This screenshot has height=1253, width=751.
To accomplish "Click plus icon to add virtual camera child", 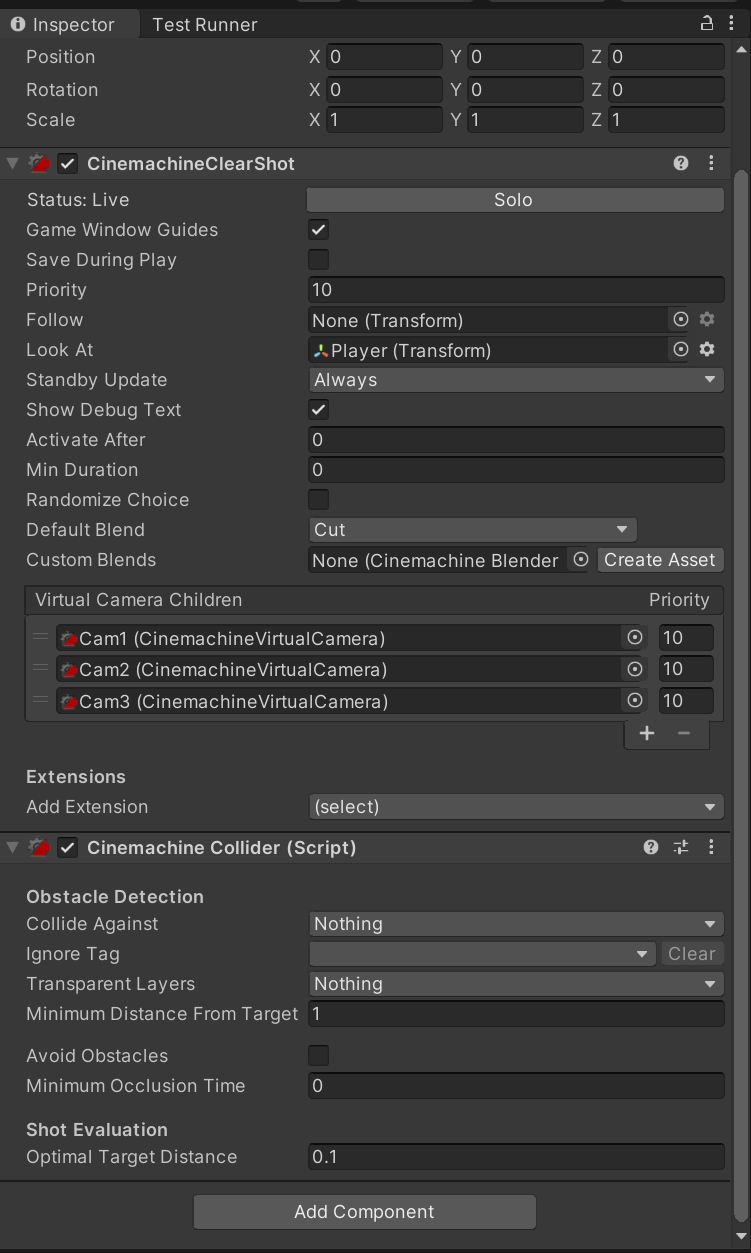I will (647, 733).
